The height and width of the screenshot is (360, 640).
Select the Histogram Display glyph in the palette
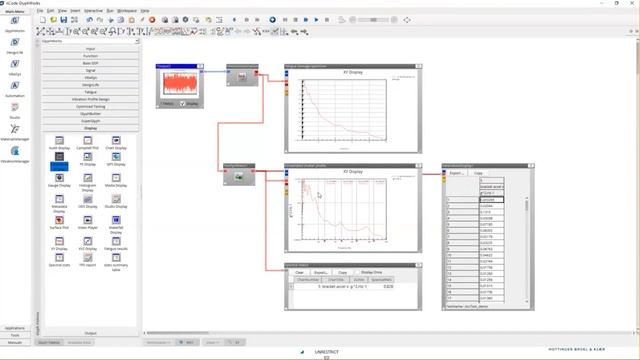[x=88, y=182]
